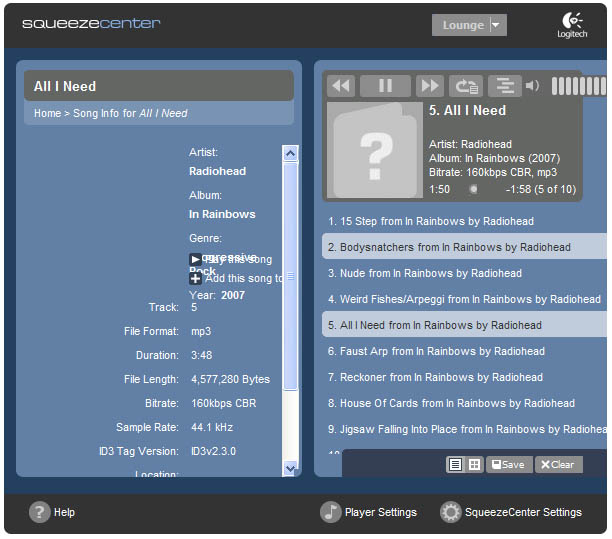Open SqueezeCenter Settings
The height and width of the screenshot is (539, 612).
(511, 512)
